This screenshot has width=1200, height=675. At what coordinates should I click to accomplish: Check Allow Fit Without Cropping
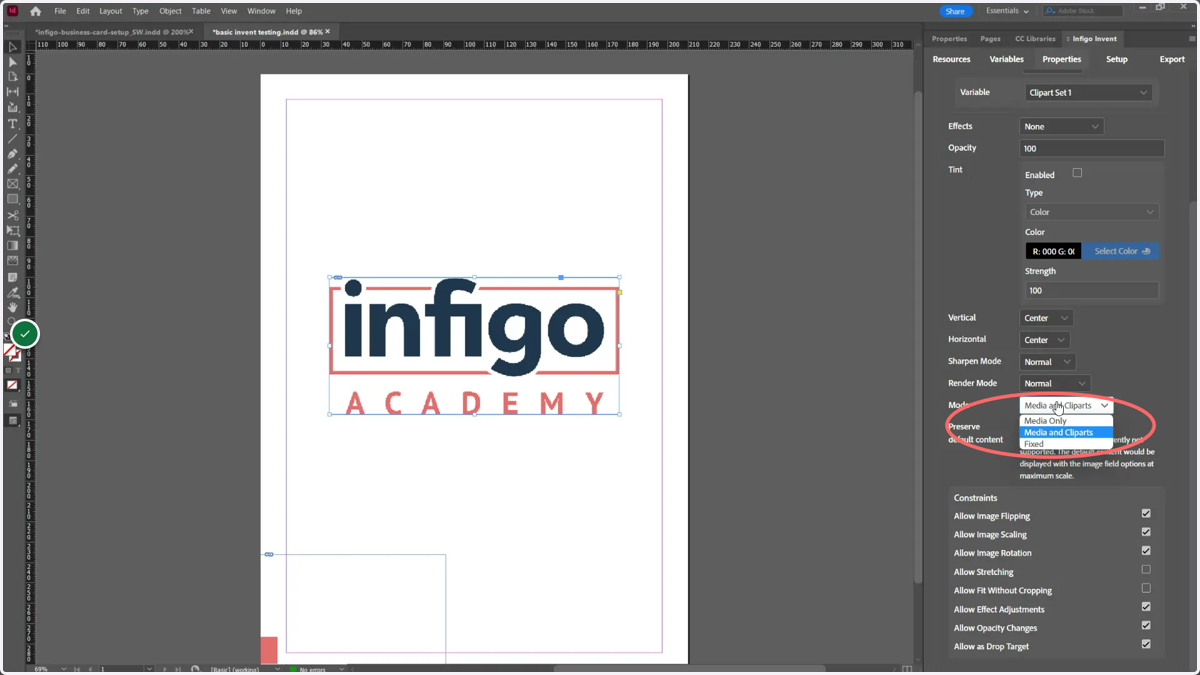tap(1146, 589)
